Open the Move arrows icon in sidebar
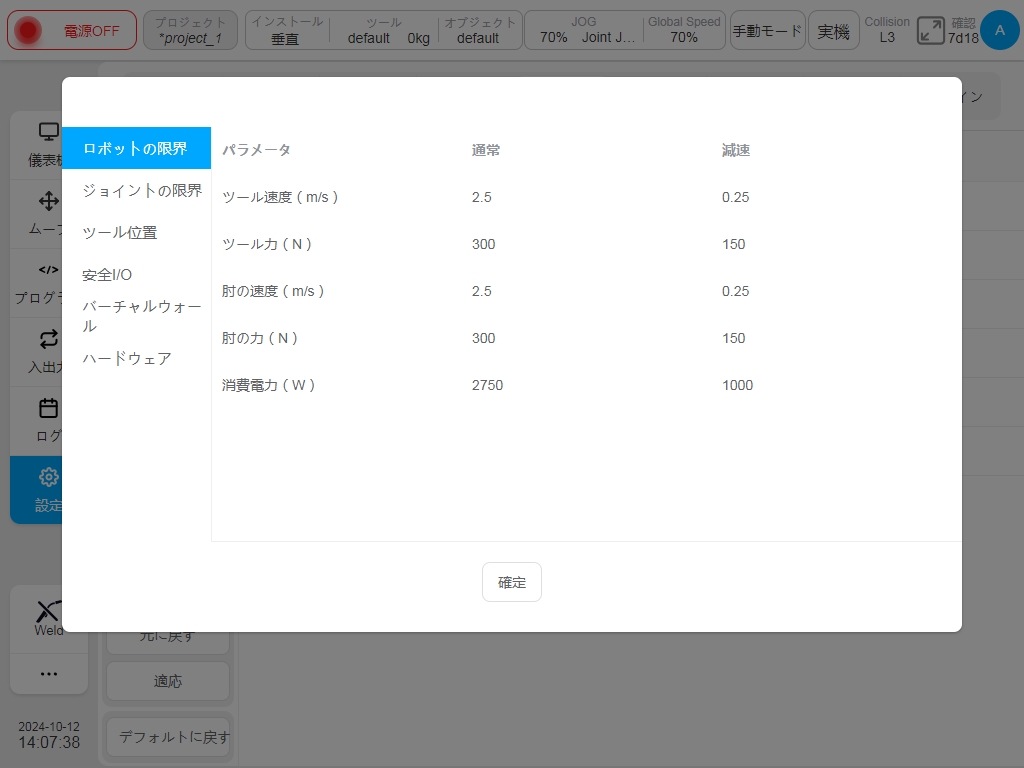This screenshot has height=768, width=1024. click(x=48, y=201)
